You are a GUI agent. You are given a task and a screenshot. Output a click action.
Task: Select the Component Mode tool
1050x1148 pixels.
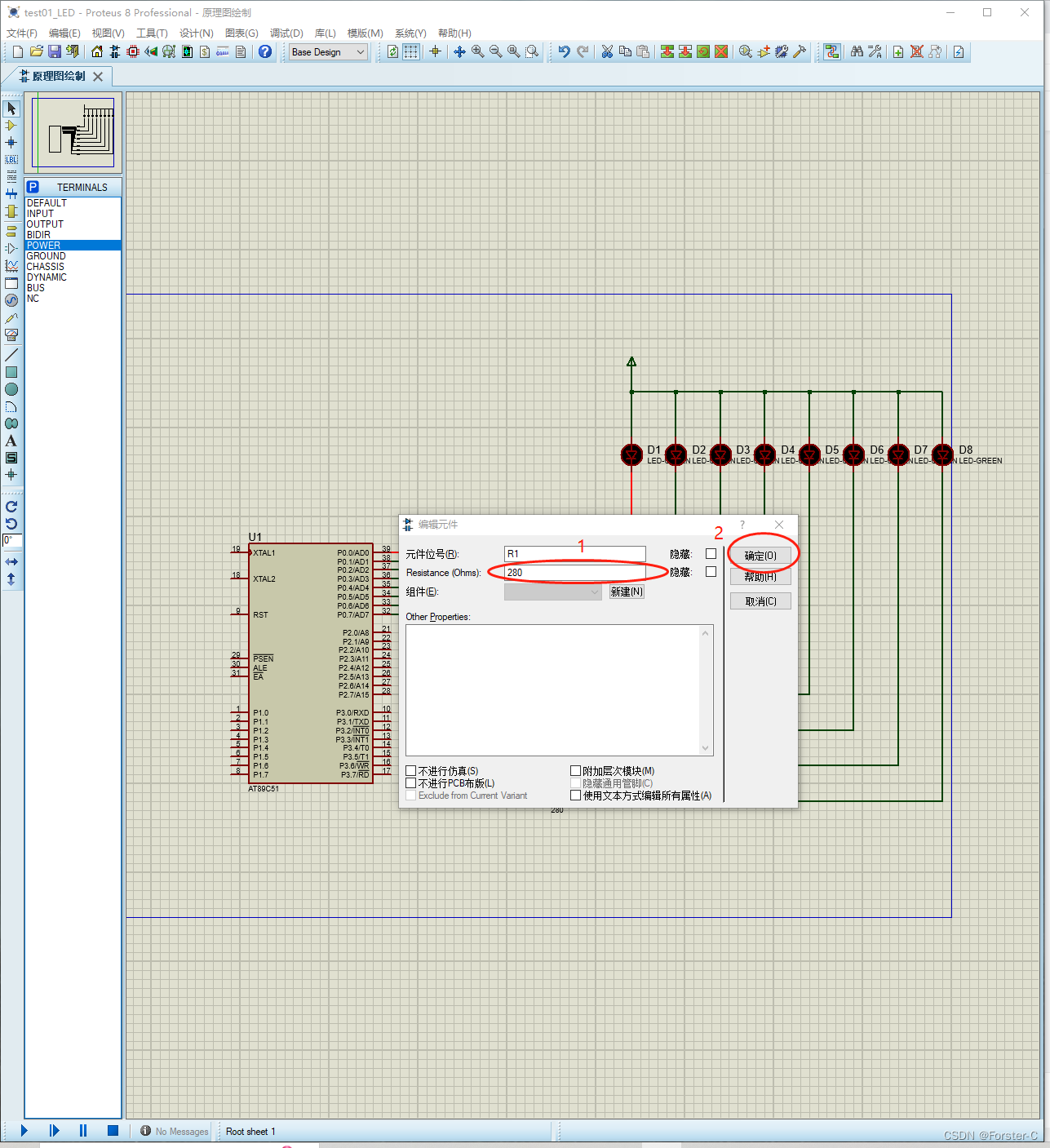coord(11,126)
